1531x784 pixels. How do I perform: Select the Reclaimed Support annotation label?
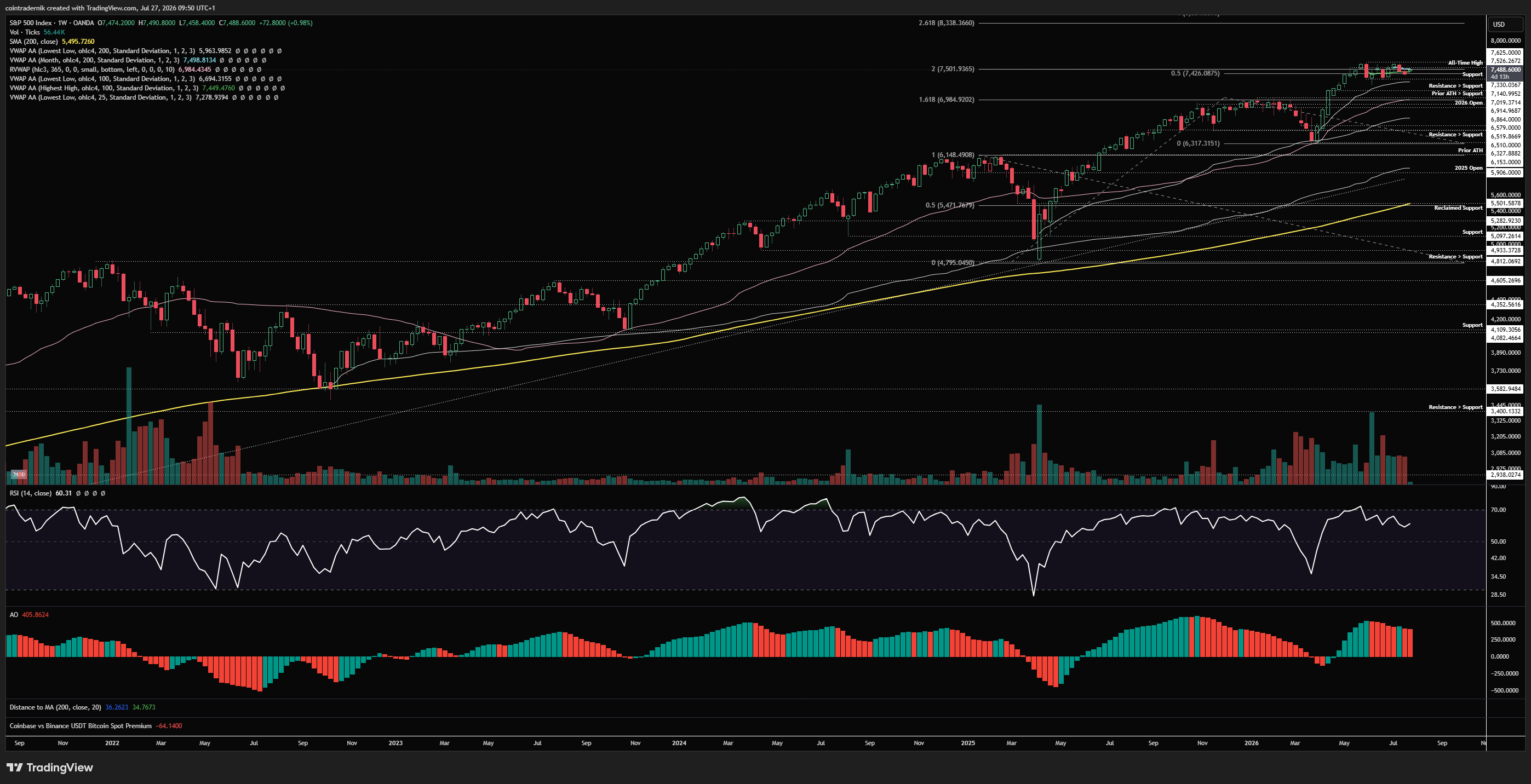(1458, 208)
